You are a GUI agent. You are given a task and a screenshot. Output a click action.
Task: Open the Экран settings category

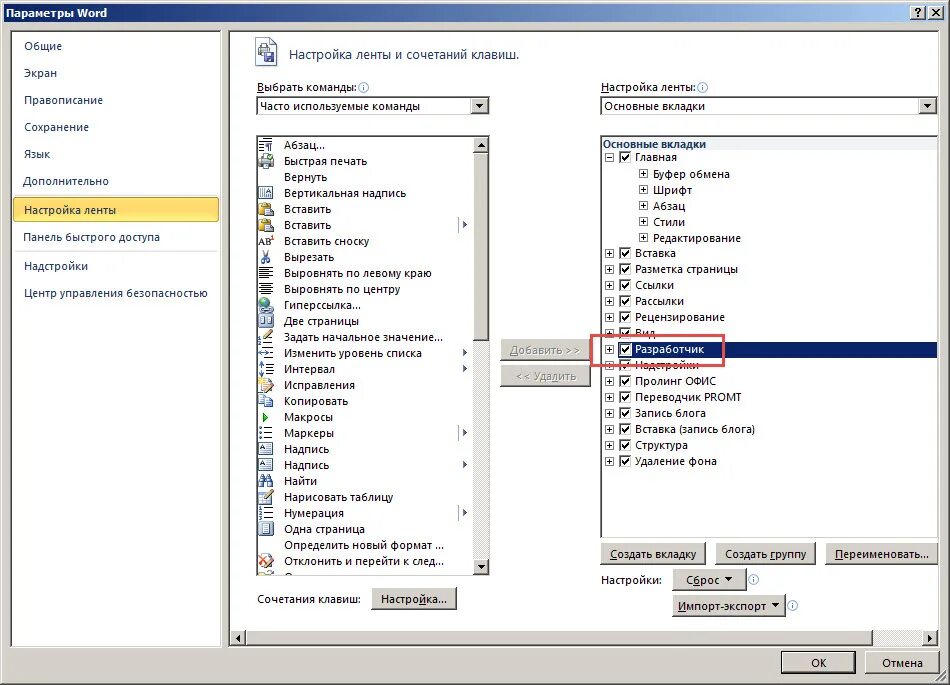pyautogui.click(x=41, y=73)
